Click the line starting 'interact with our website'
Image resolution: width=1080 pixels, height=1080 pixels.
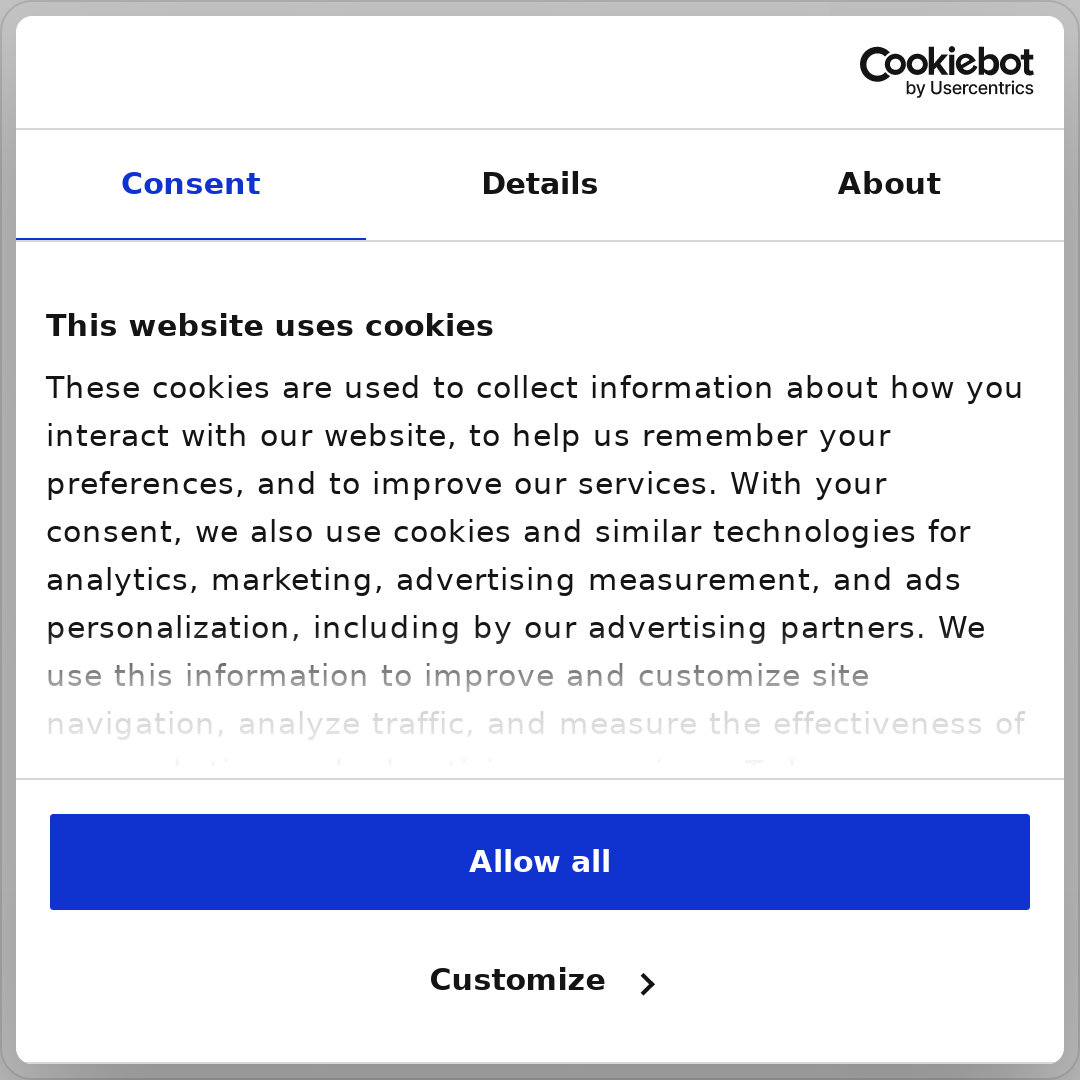(468, 436)
